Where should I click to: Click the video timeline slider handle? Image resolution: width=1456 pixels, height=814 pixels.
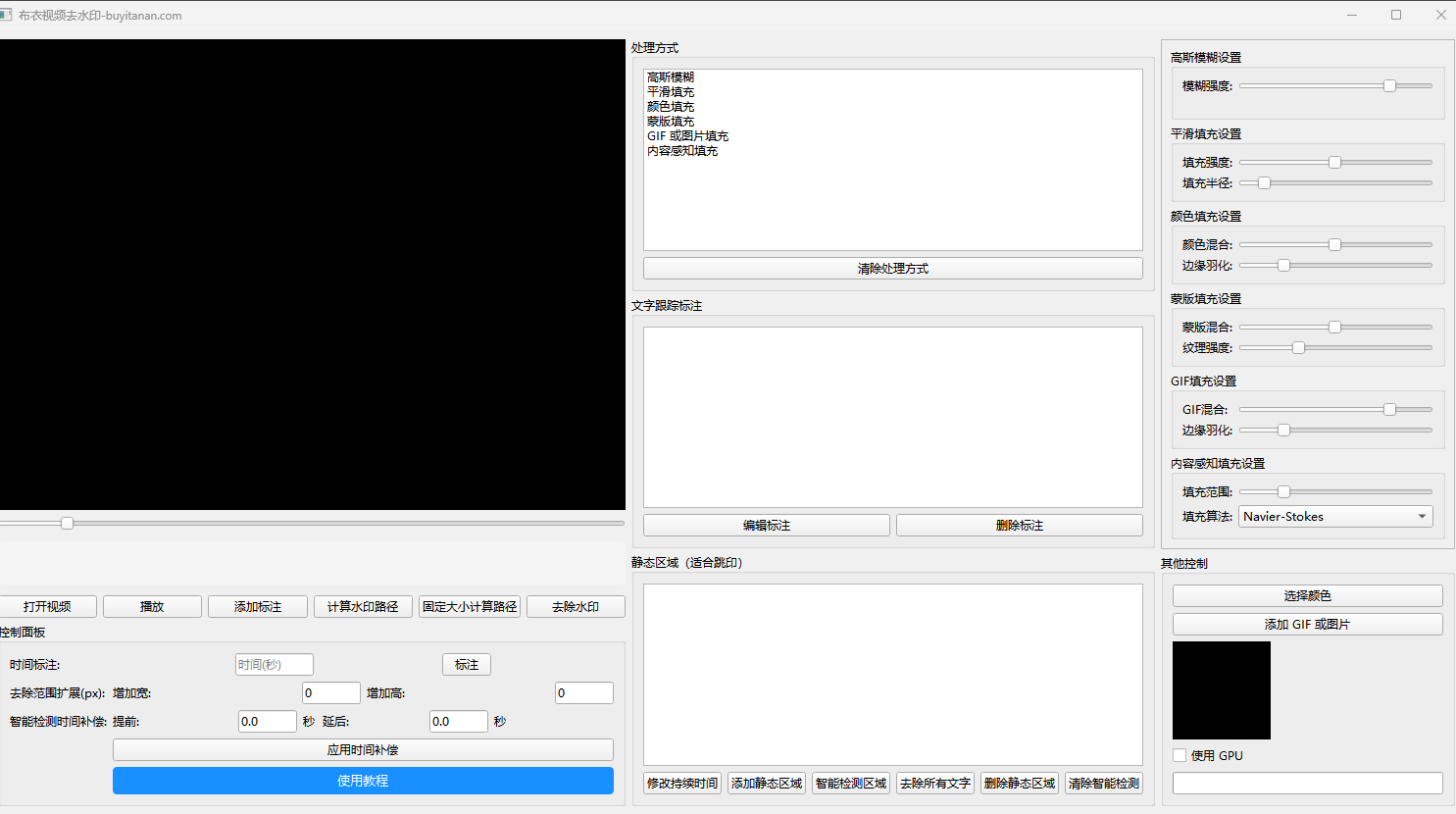67,524
